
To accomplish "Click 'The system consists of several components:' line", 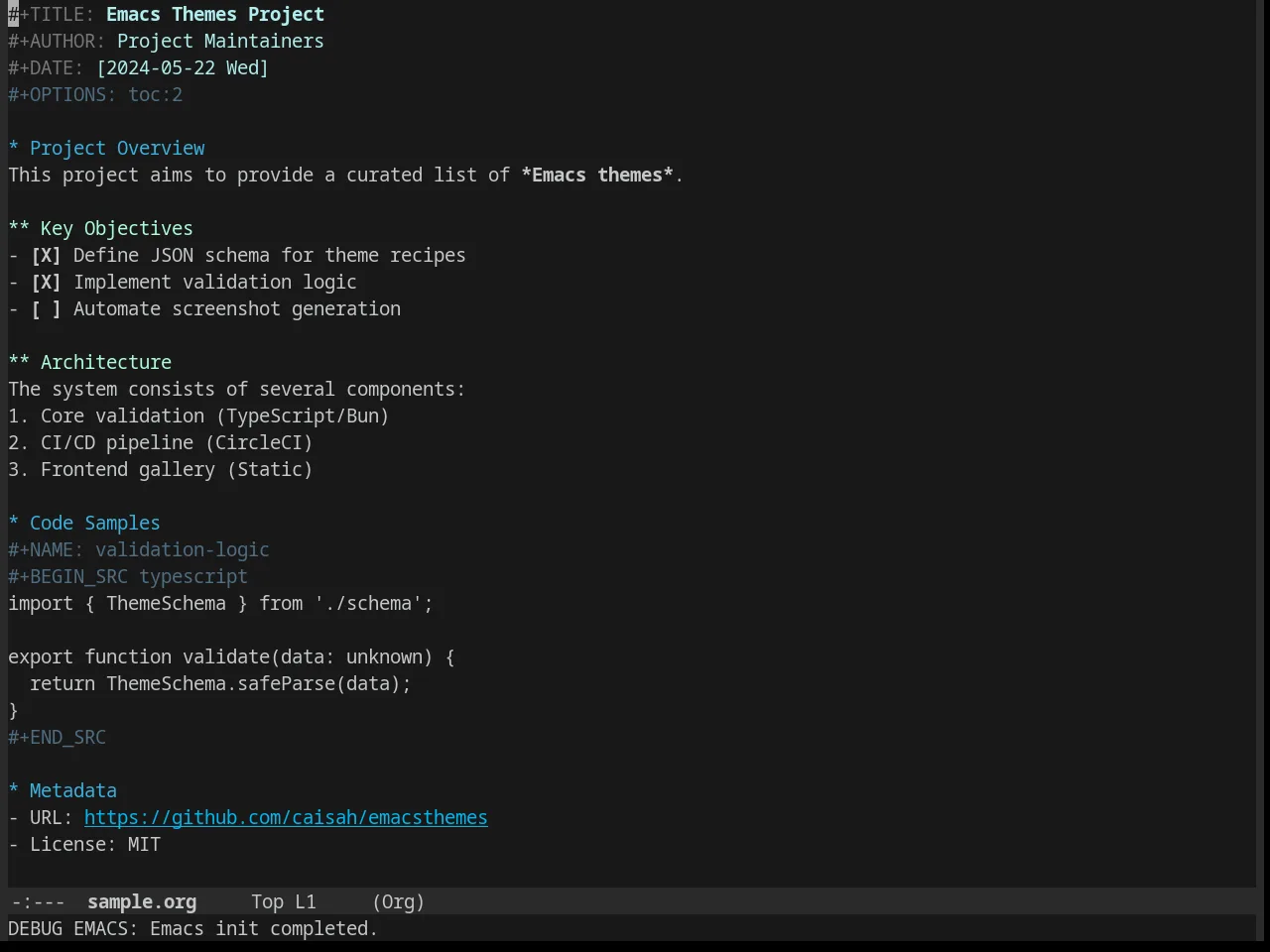I will [237, 389].
